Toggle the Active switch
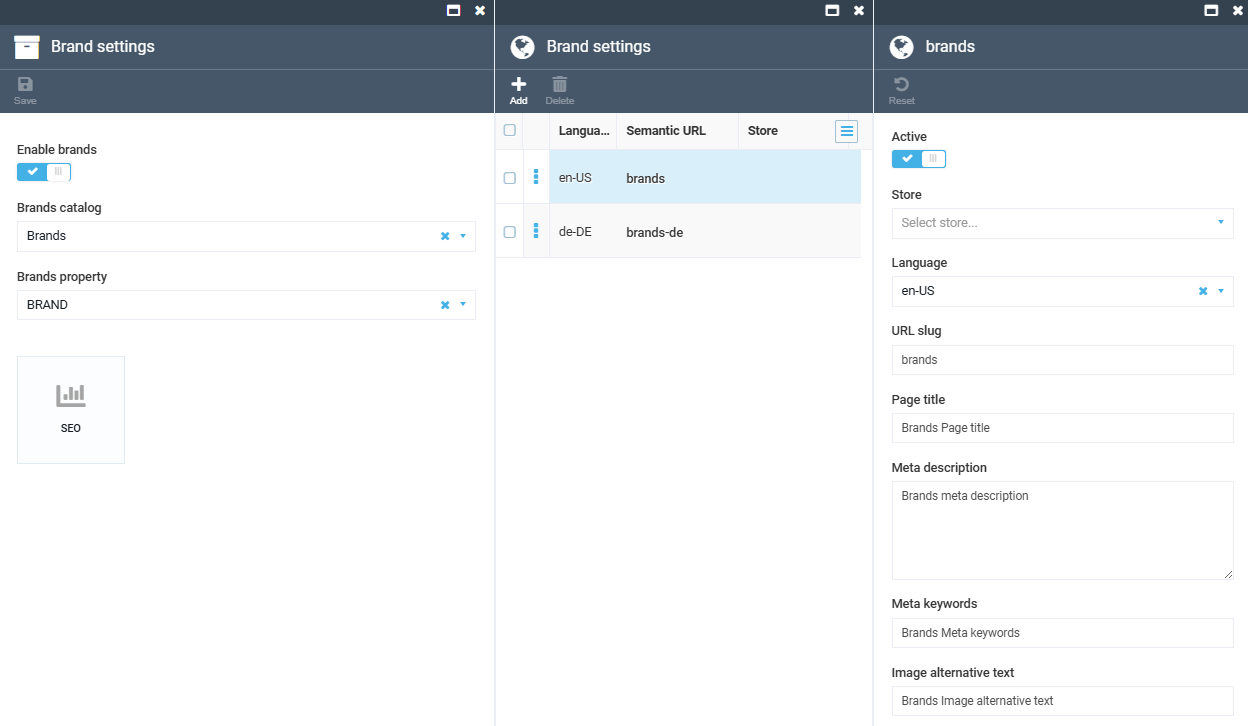The image size is (1248, 726). (918, 159)
